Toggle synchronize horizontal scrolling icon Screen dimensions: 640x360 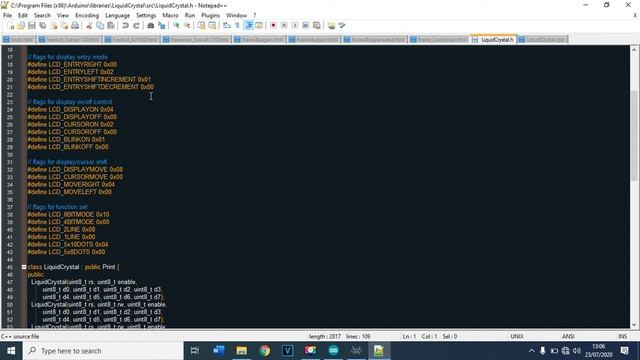pos(212,25)
